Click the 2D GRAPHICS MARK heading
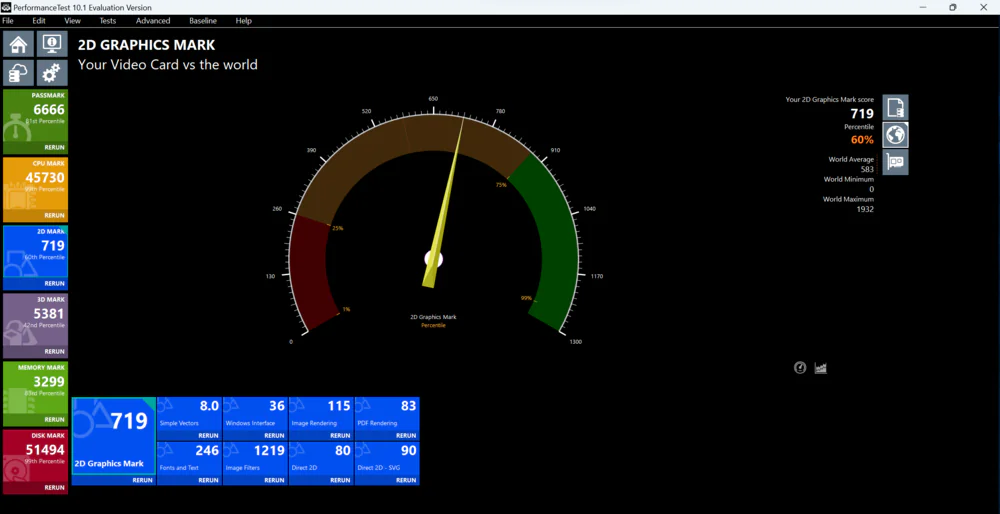The image size is (1000, 514). pyautogui.click(x=147, y=45)
